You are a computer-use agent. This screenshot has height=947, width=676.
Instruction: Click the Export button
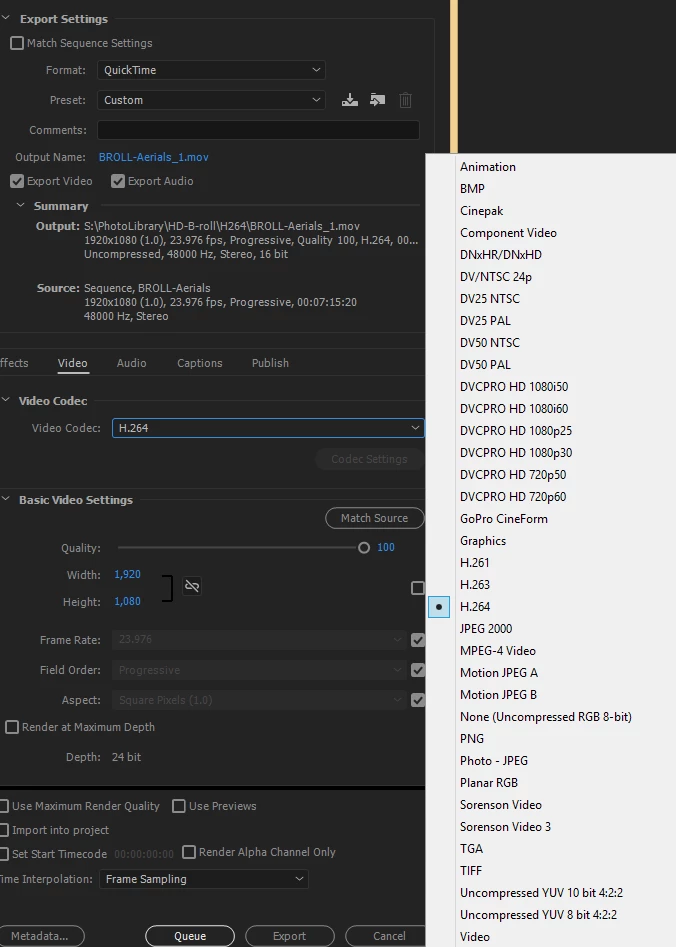pyautogui.click(x=289, y=936)
